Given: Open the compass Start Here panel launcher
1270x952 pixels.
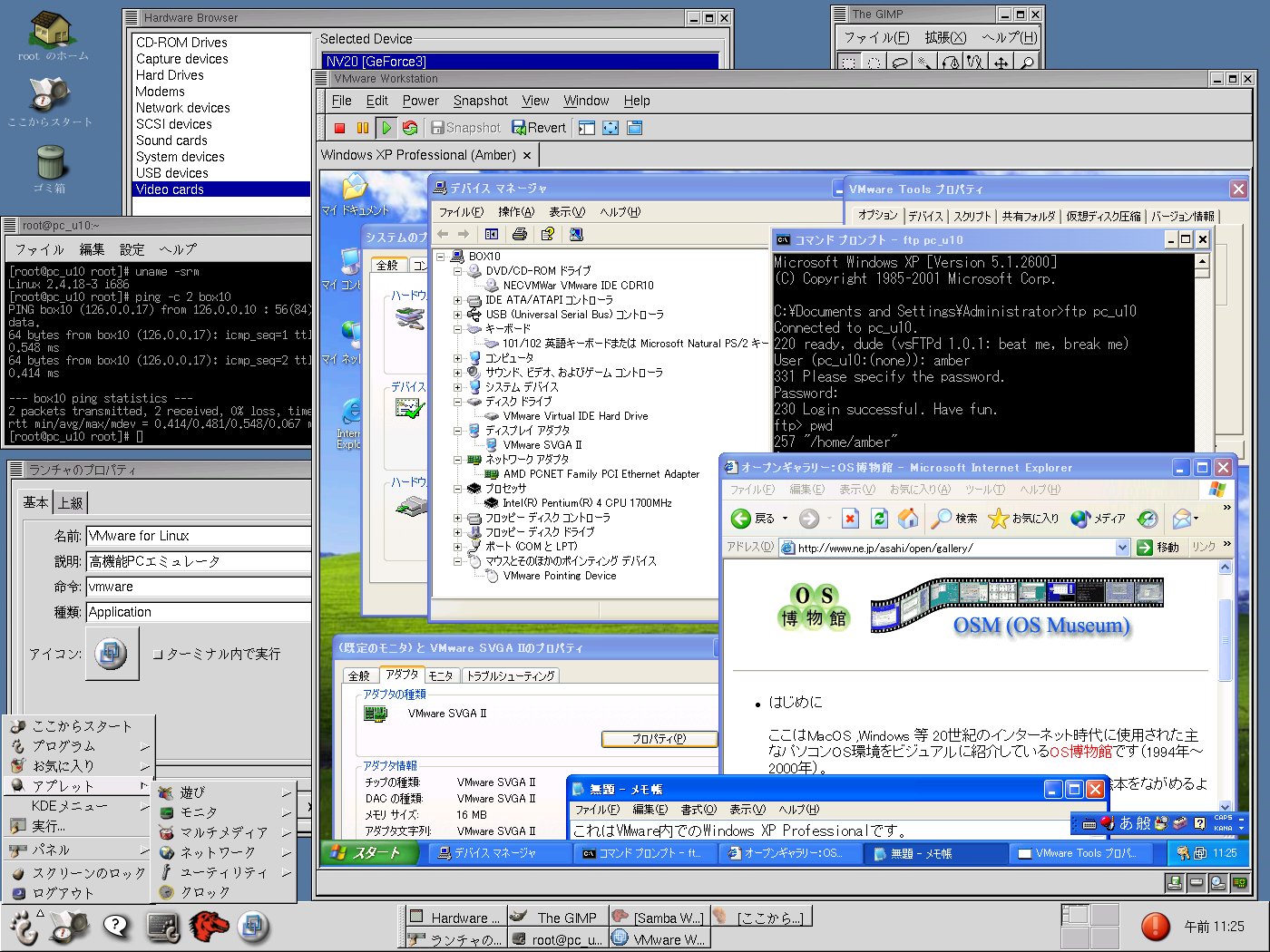Looking at the screenshot, I should tap(69, 927).
